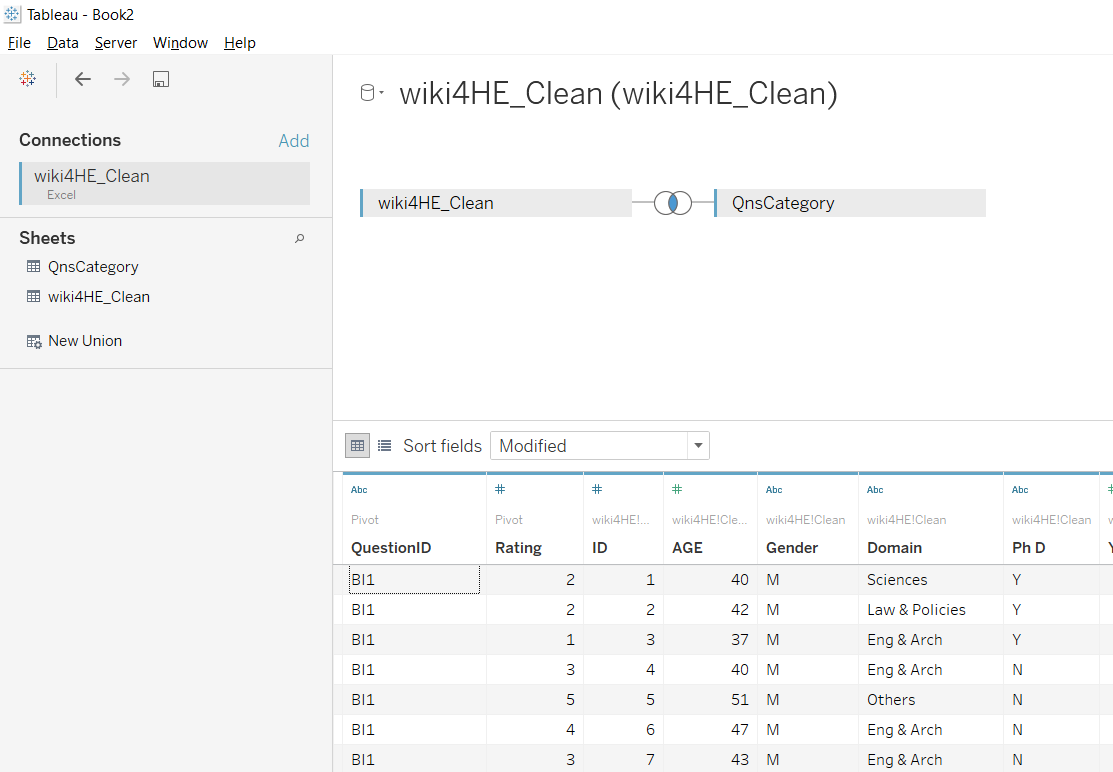Screen dimensions: 1113x772
Task: Select the wiki4HE_Clean Excel connection
Action: click(165, 183)
